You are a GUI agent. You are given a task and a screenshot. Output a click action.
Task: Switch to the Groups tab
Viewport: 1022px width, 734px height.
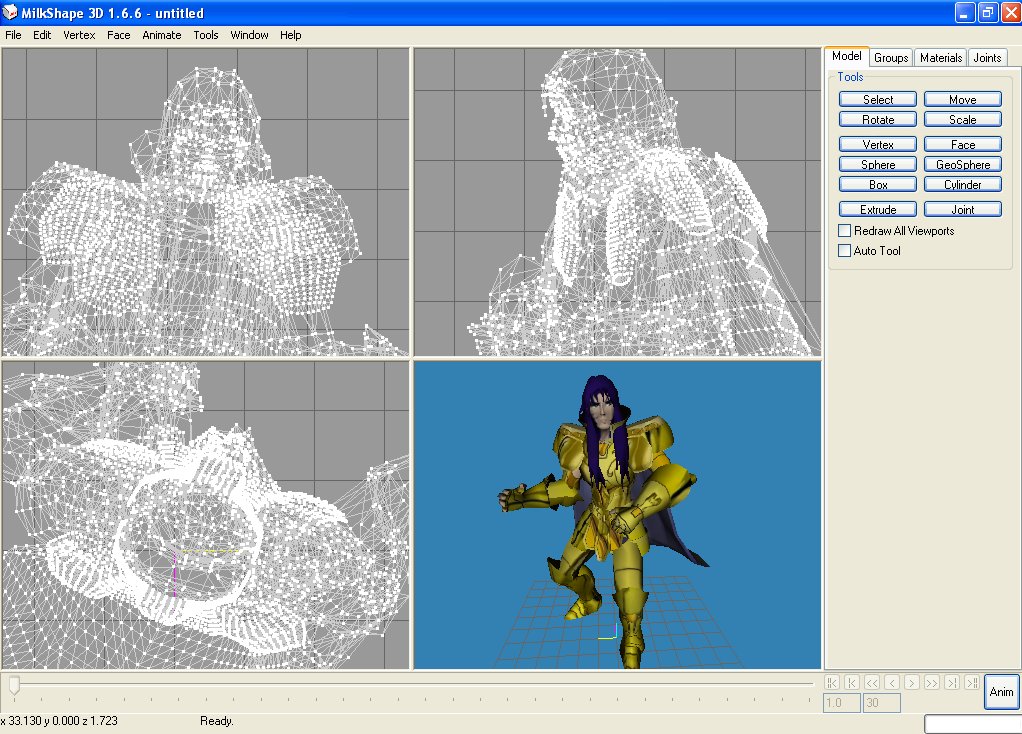point(890,58)
